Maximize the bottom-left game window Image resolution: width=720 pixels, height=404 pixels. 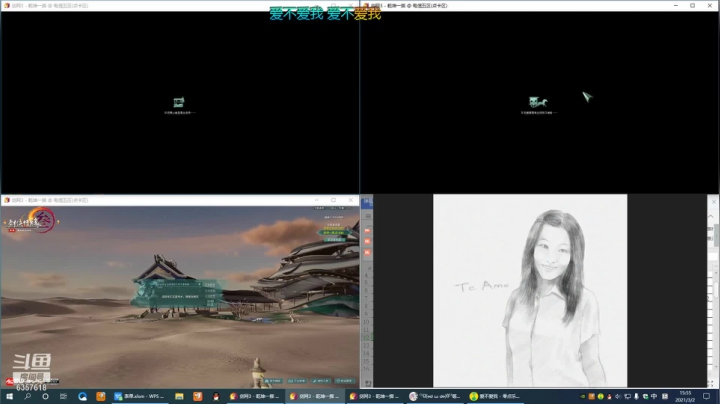pos(333,200)
